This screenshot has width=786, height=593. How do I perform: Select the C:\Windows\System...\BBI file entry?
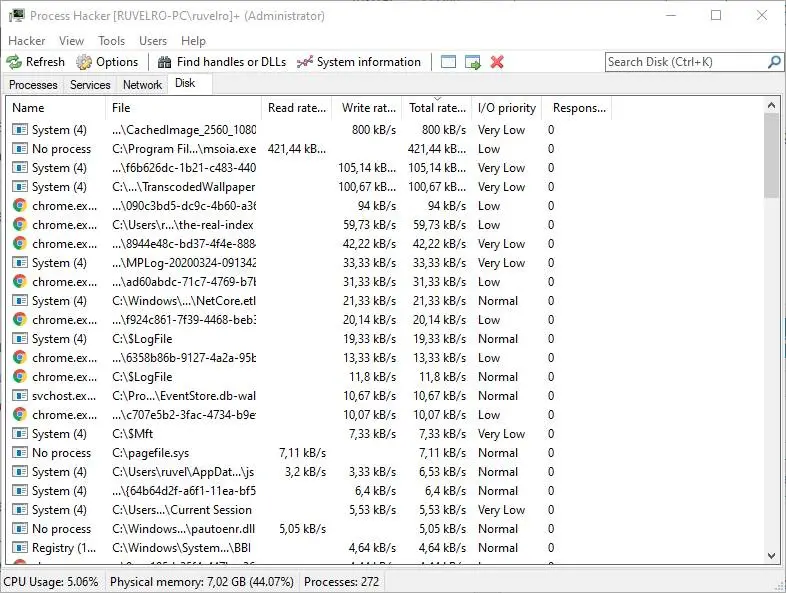coord(181,548)
